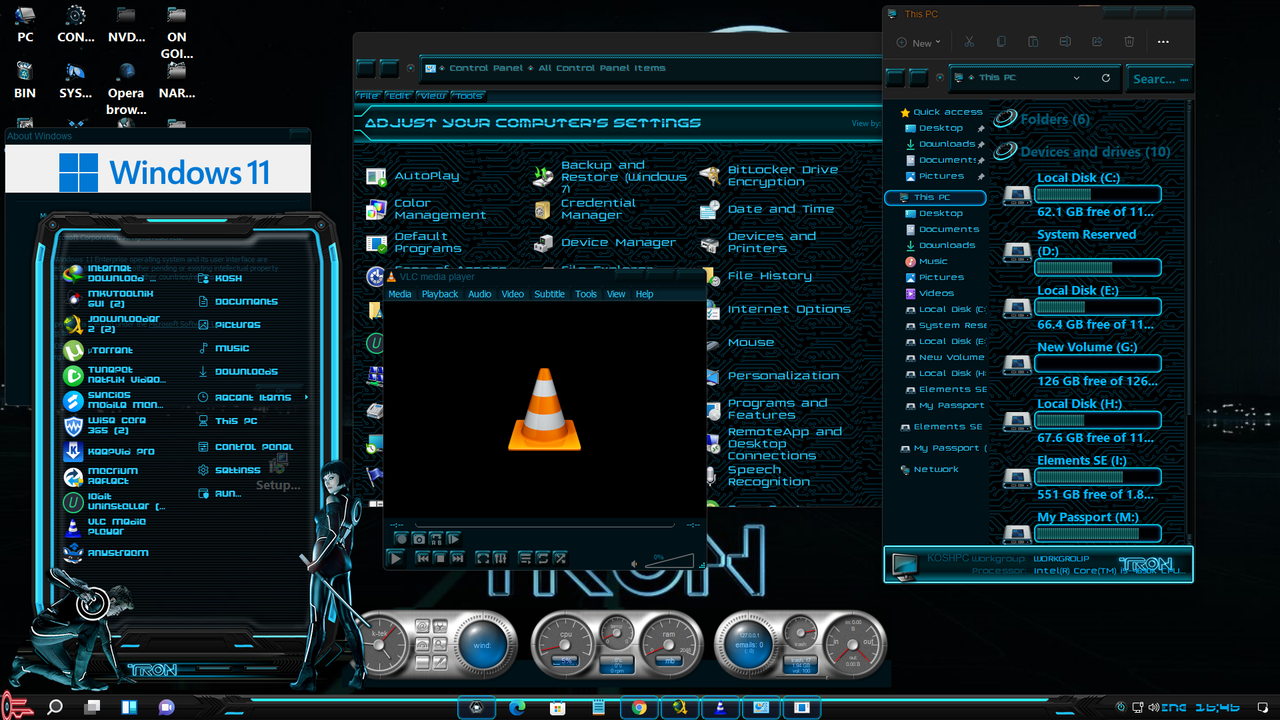
Task: Skip to previous media in VLC
Action: (x=423, y=558)
